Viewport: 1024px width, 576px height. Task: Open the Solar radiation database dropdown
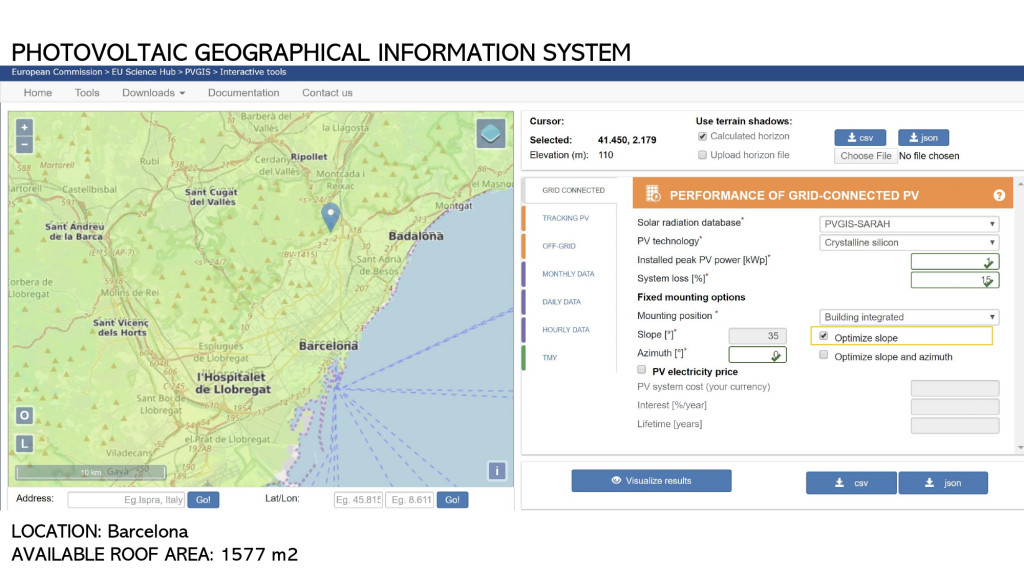908,224
